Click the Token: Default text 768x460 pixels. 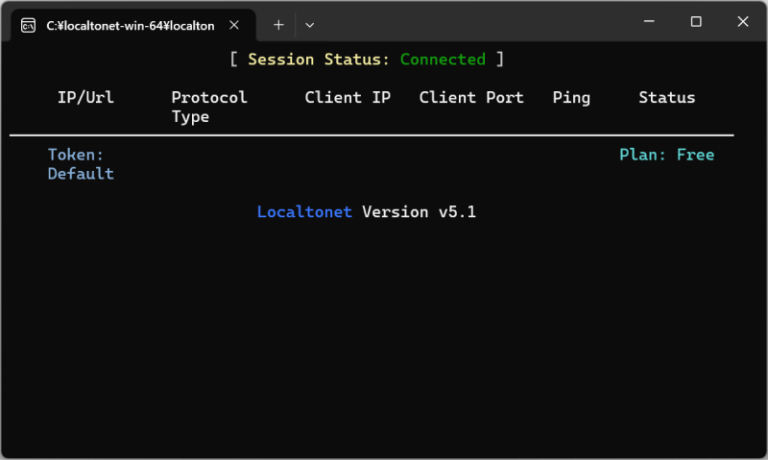80,164
